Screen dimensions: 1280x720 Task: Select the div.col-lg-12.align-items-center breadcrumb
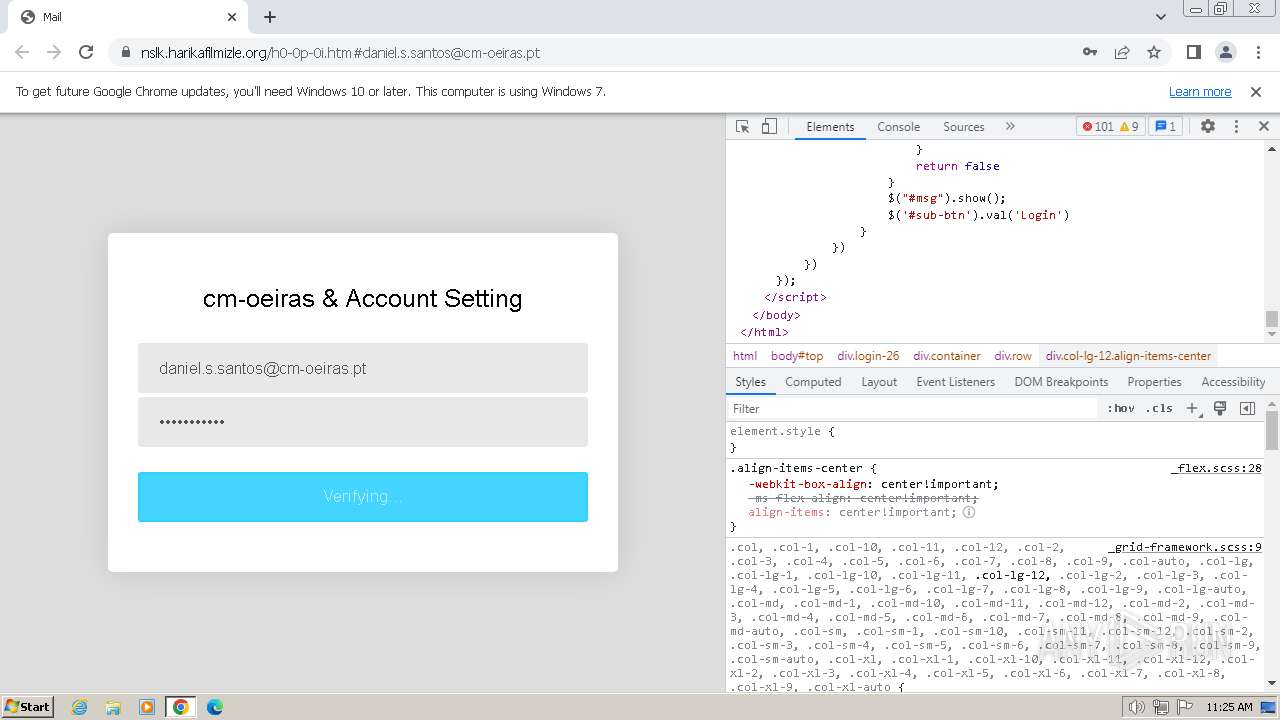coord(1128,356)
